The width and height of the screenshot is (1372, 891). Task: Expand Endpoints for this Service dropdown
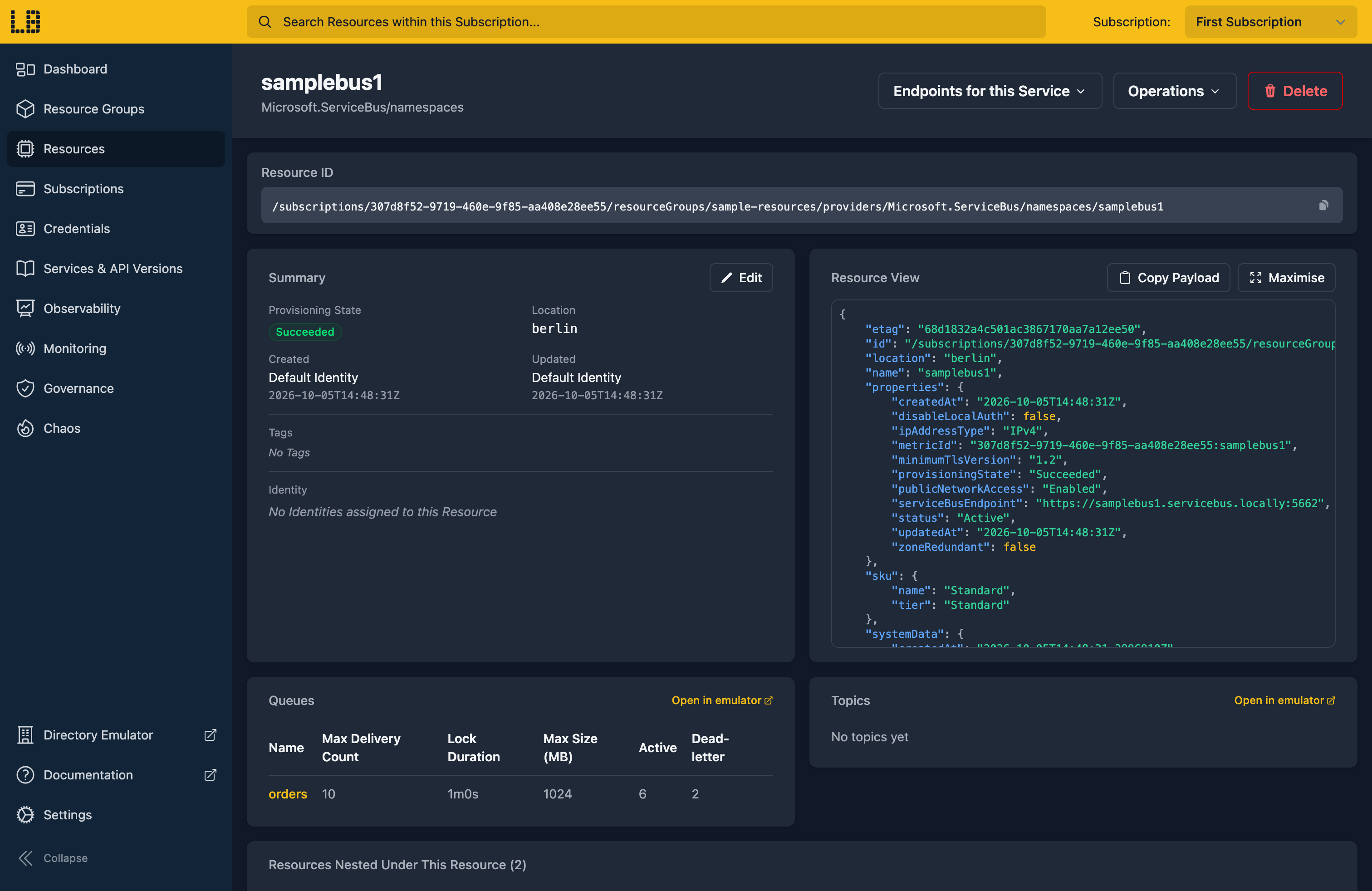coord(990,91)
